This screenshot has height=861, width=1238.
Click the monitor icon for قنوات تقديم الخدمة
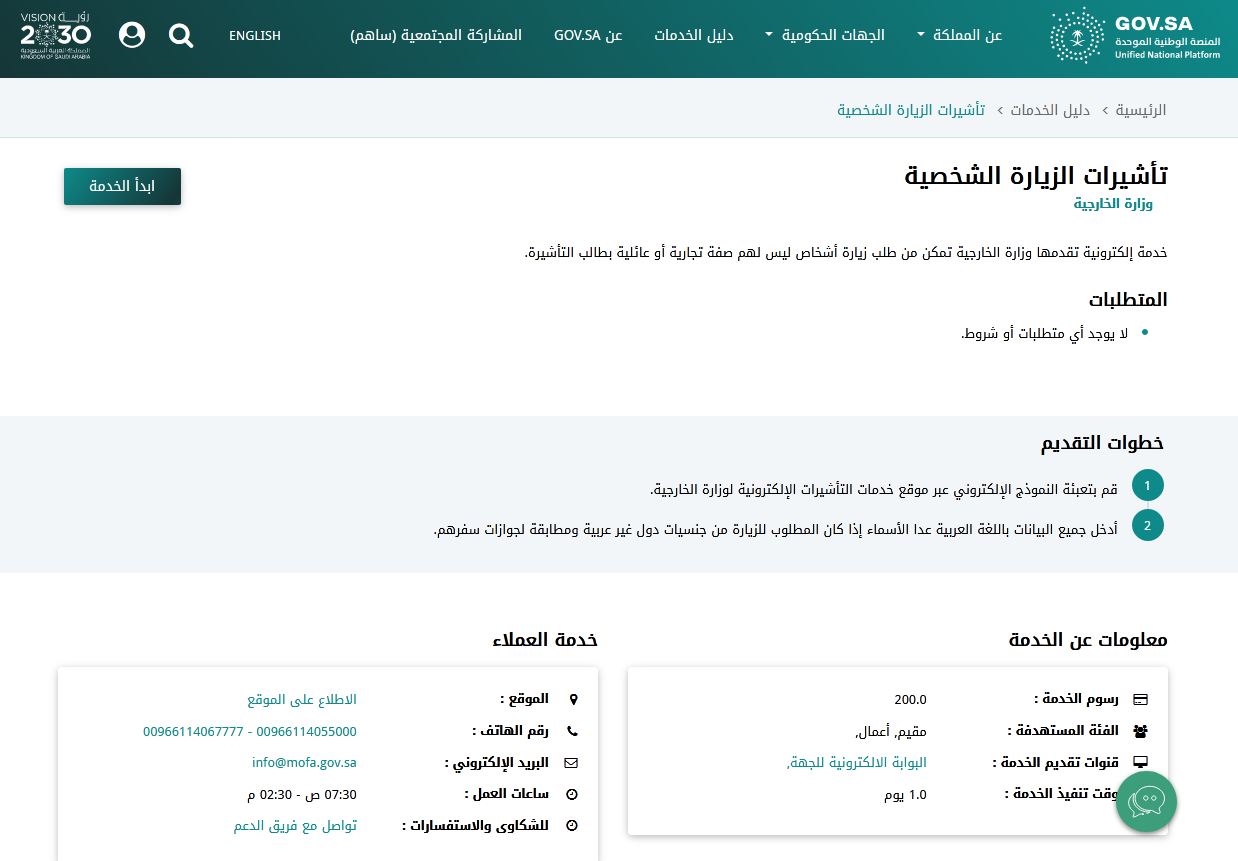pyautogui.click(x=1141, y=762)
